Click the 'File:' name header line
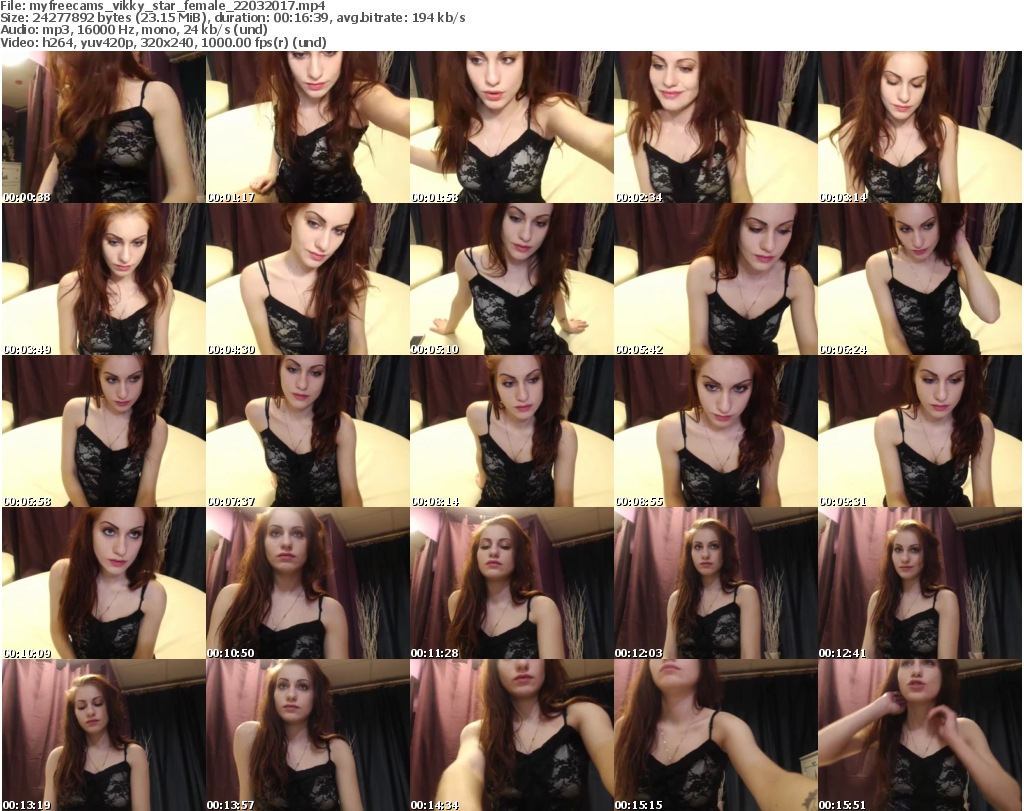This screenshot has width=1024, height=811. 163,6
